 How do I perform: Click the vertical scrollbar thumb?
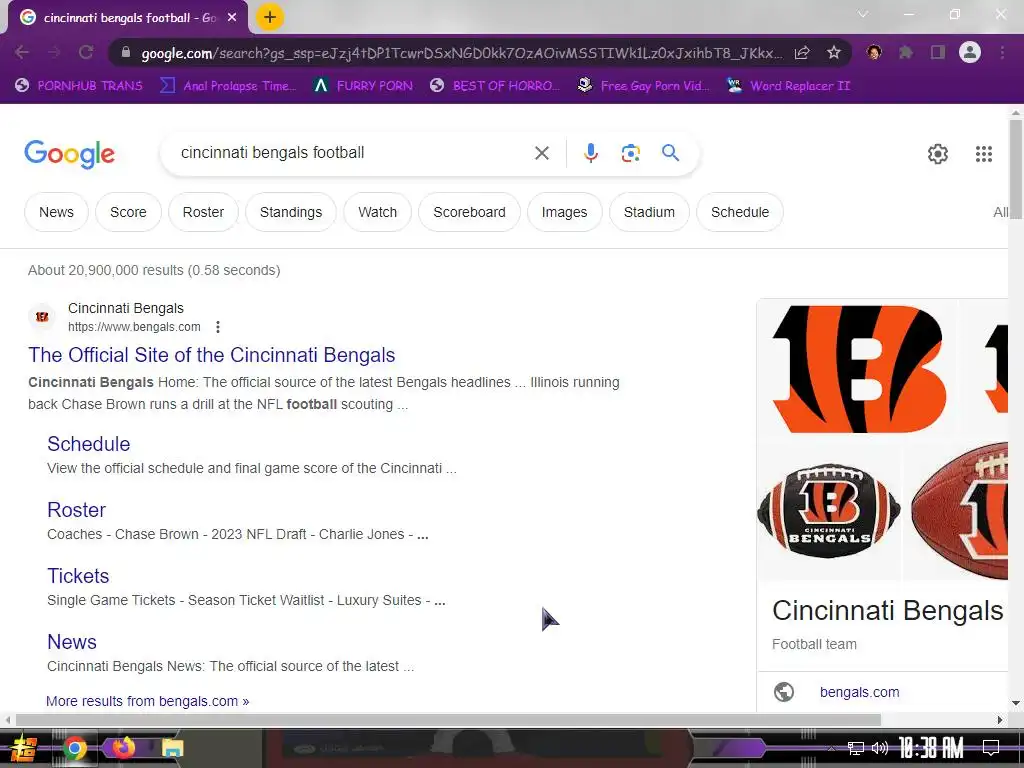pyautogui.click(x=1016, y=170)
